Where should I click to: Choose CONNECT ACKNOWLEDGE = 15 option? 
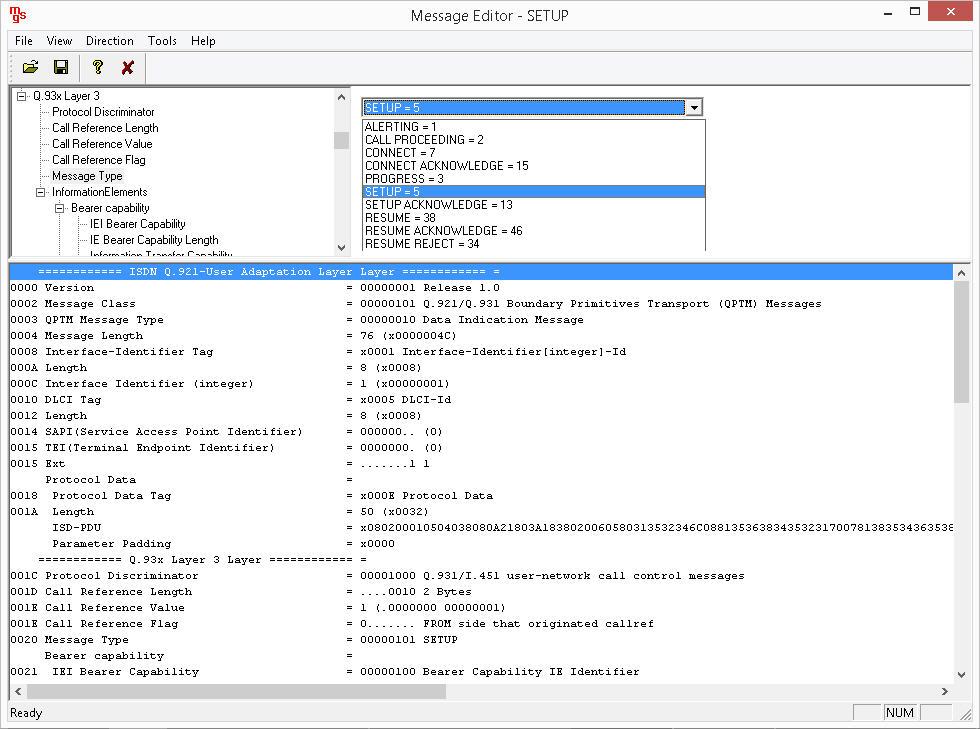(x=534, y=166)
